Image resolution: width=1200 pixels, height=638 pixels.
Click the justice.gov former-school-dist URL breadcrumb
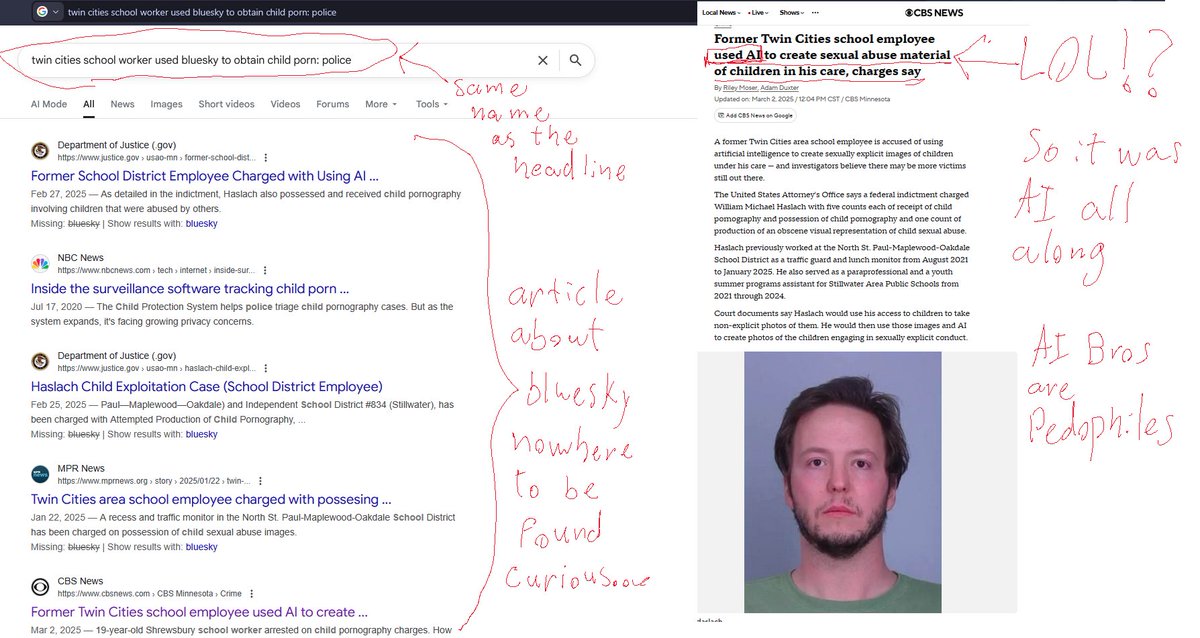point(156,157)
